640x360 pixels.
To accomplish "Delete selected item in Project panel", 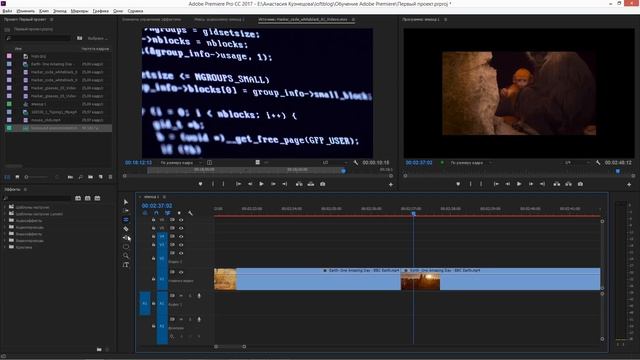I will click(x=110, y=177).
